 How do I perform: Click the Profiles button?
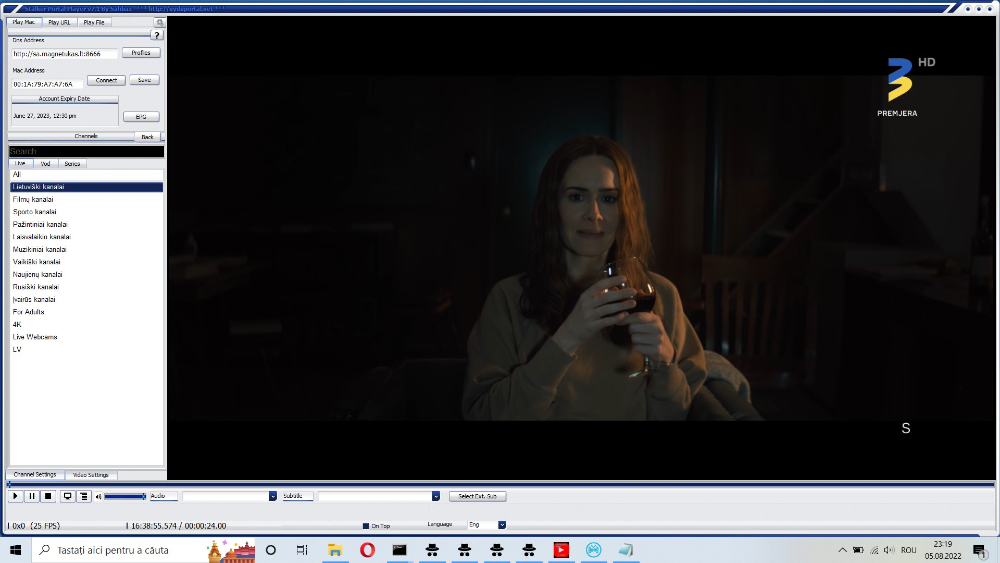click(141, 53)
